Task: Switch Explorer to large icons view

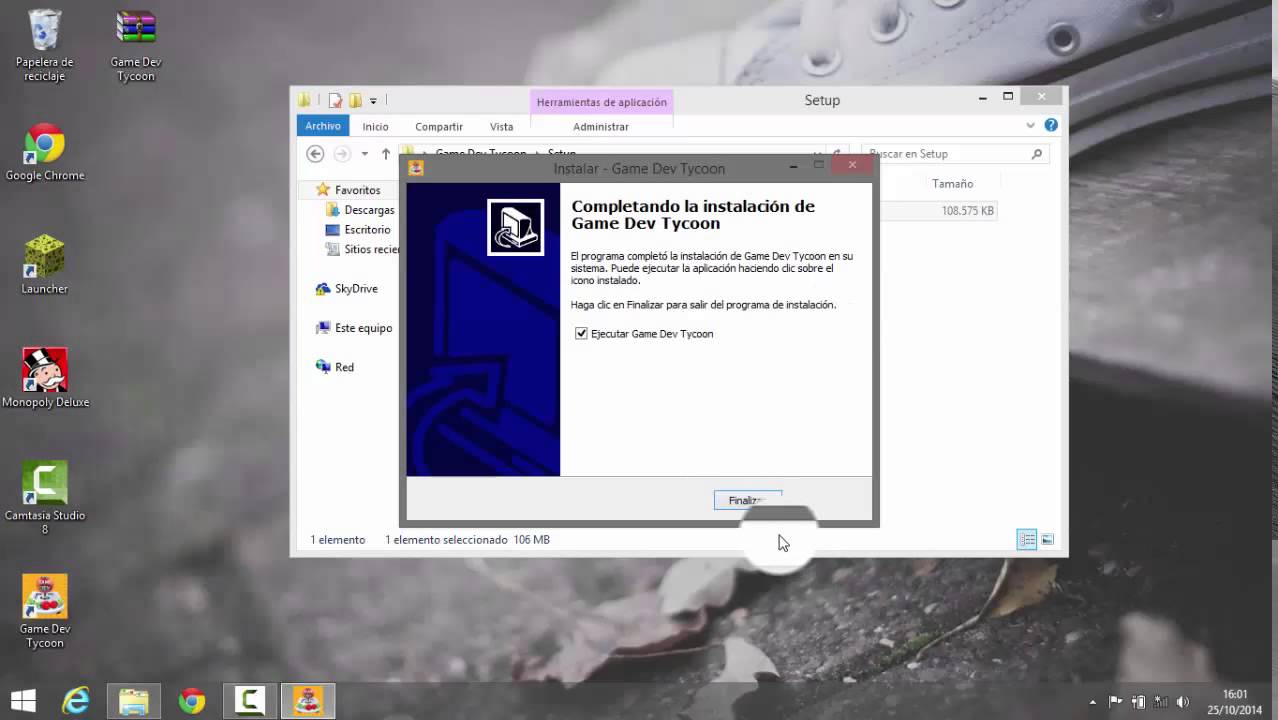Action: pos(1047,540)
